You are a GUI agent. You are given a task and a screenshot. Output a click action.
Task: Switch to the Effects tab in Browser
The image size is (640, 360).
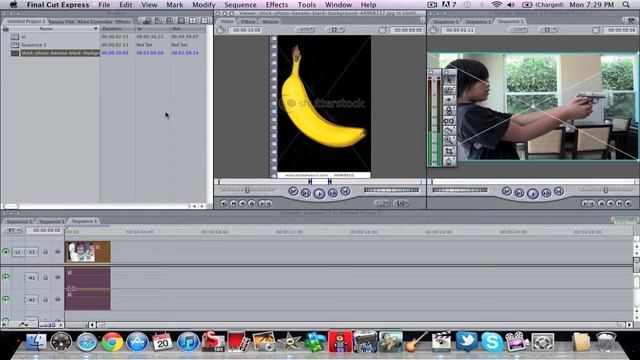click(x=122, y=22)
